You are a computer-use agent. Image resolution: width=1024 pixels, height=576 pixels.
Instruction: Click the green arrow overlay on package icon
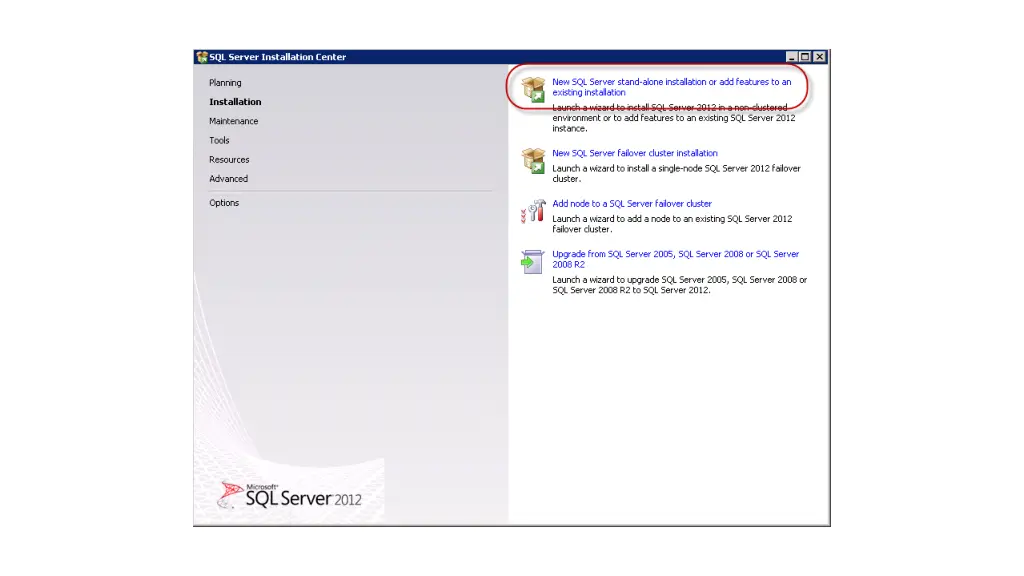coord(537,95)
